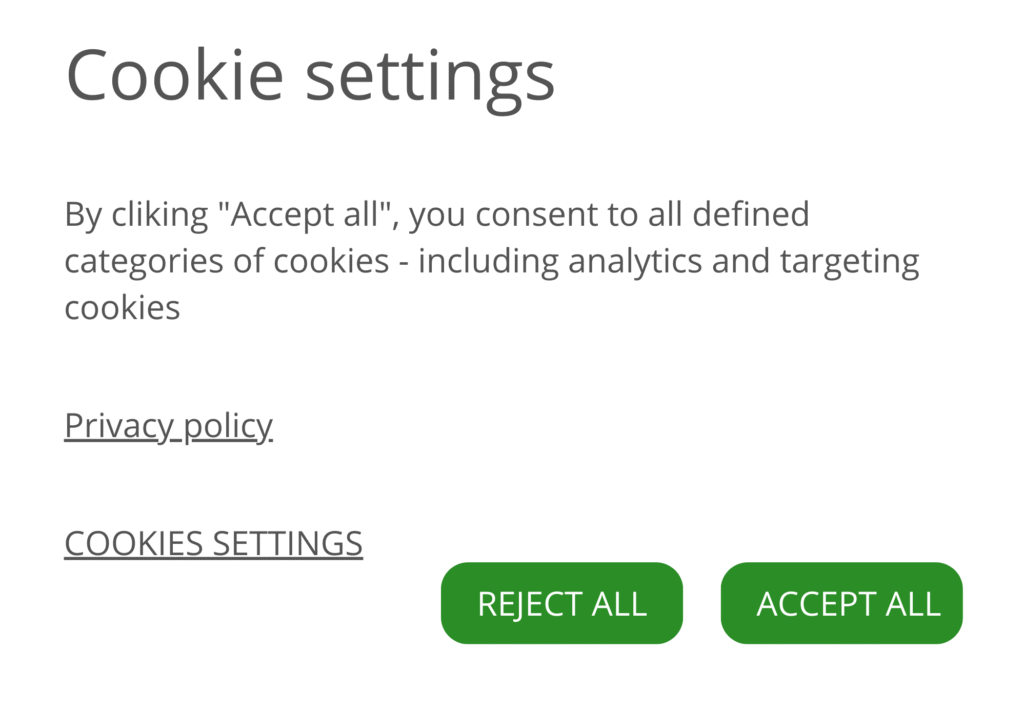Open the Privacy policy link

point(168,426)
